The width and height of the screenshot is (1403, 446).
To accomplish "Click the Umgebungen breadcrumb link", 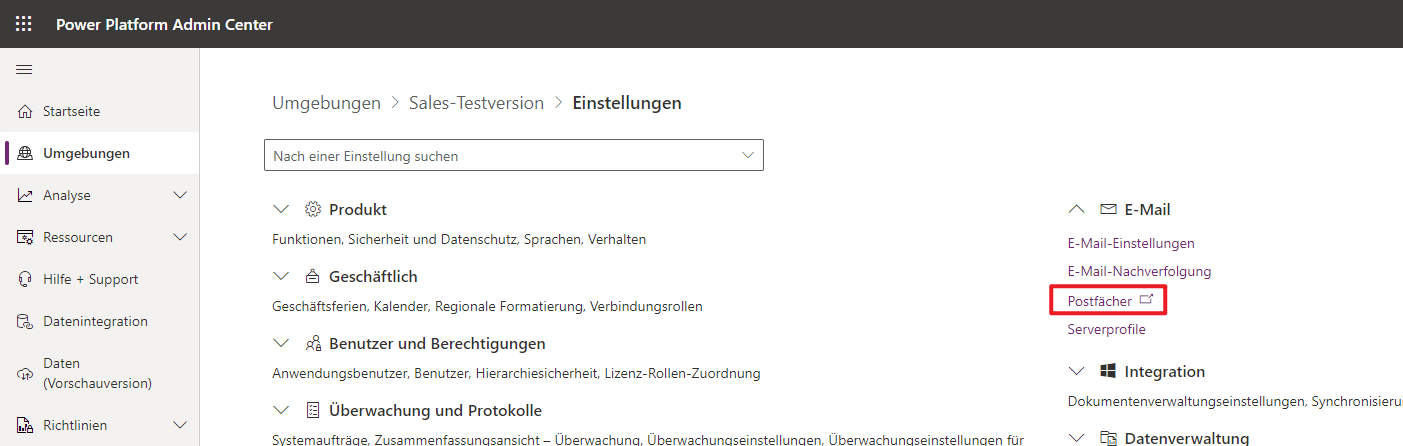I will 326,103.
